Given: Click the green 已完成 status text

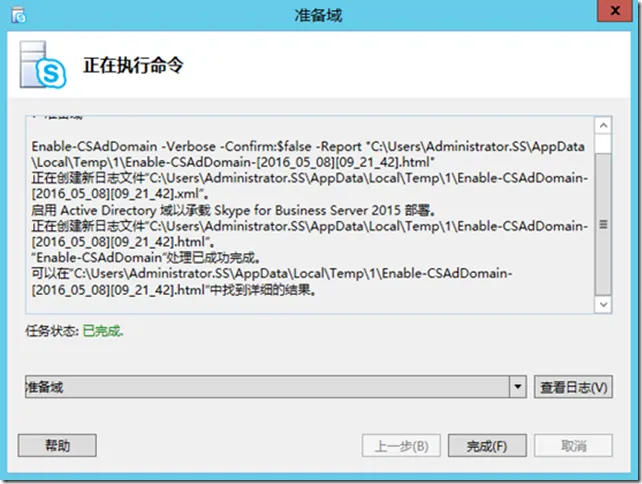Looking at the screenshot, I should tap(103, 331).
